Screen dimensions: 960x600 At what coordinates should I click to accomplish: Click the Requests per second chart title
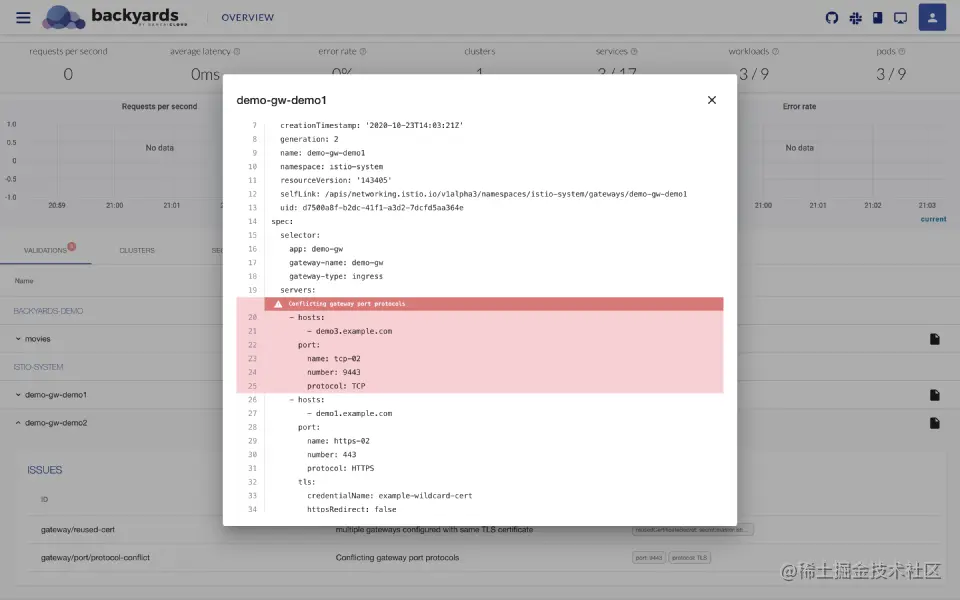[159, 107]
